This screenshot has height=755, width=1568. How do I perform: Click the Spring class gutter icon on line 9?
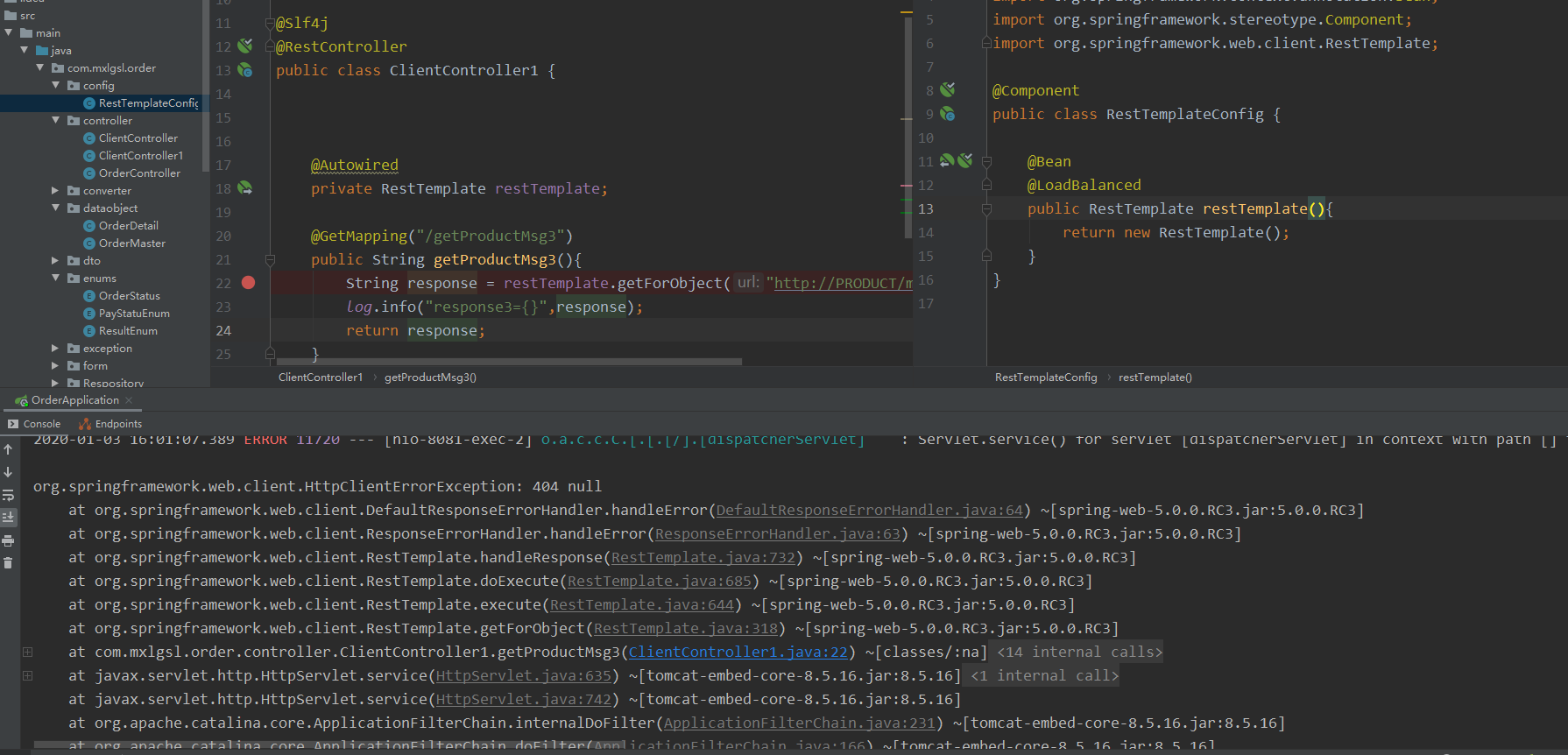pos(948,114)
